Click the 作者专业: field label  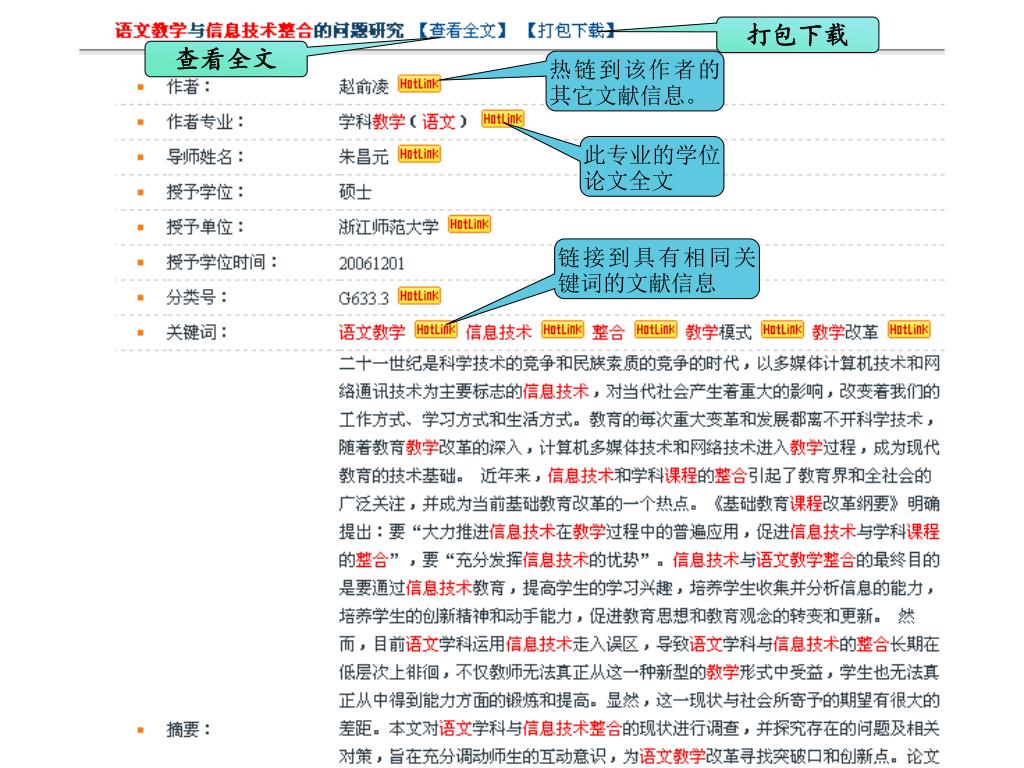(205, 121)
